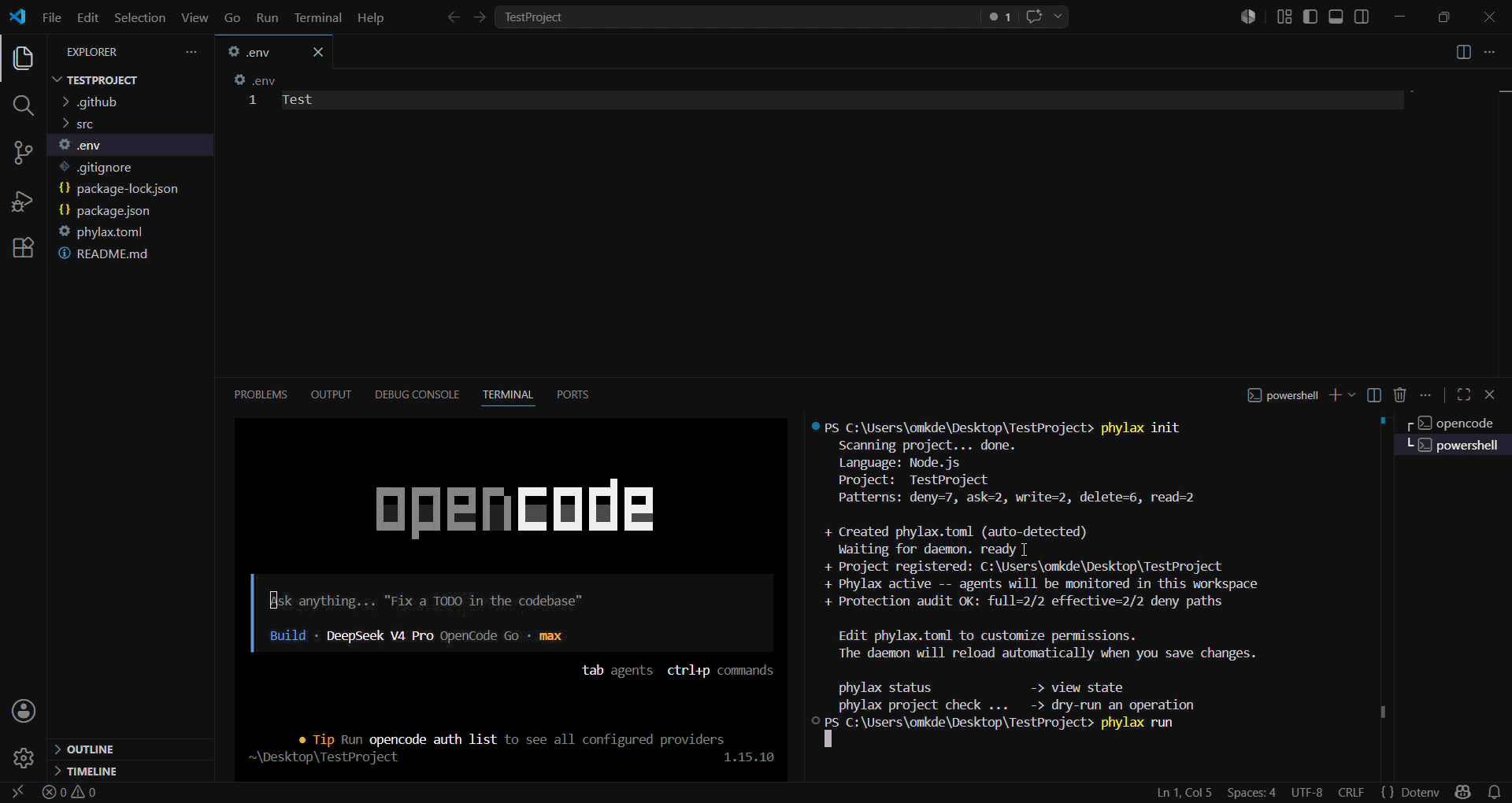1512x803 pixels.
Task: Open the Manage settings gear
Action: pos(23,758)
